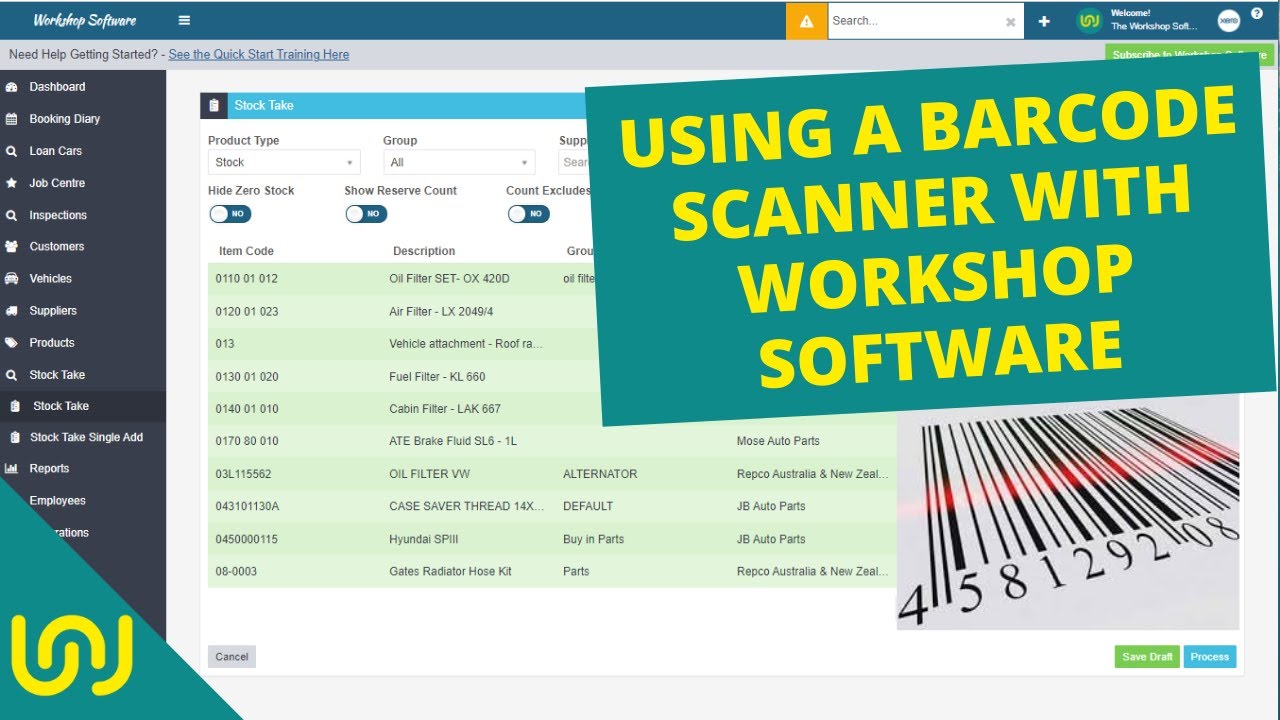This screenshot has height=720, width=1280.
Task: Click the Customers people icon
Action: (12, 246)
